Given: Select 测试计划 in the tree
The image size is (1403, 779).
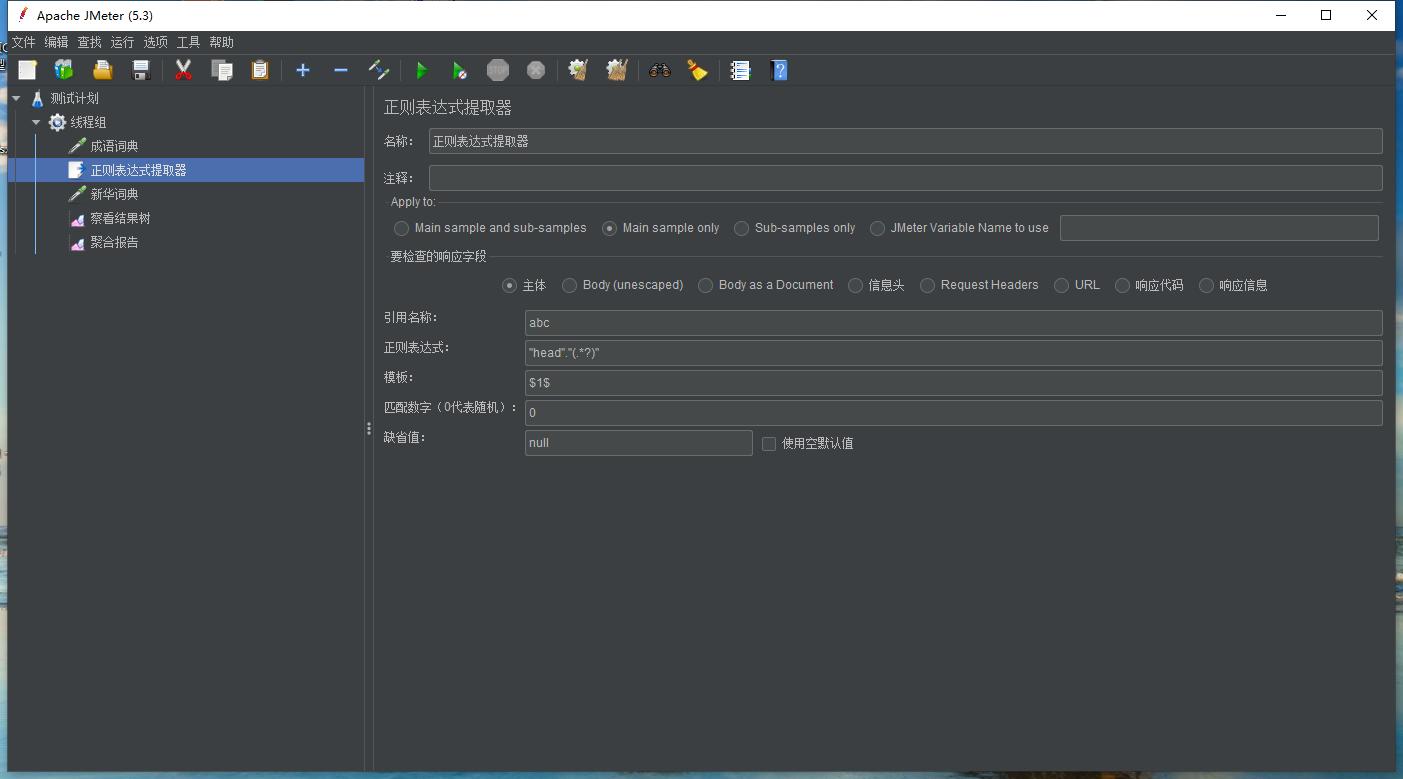Looking at the screenshot, I should (x=74, y=98).
